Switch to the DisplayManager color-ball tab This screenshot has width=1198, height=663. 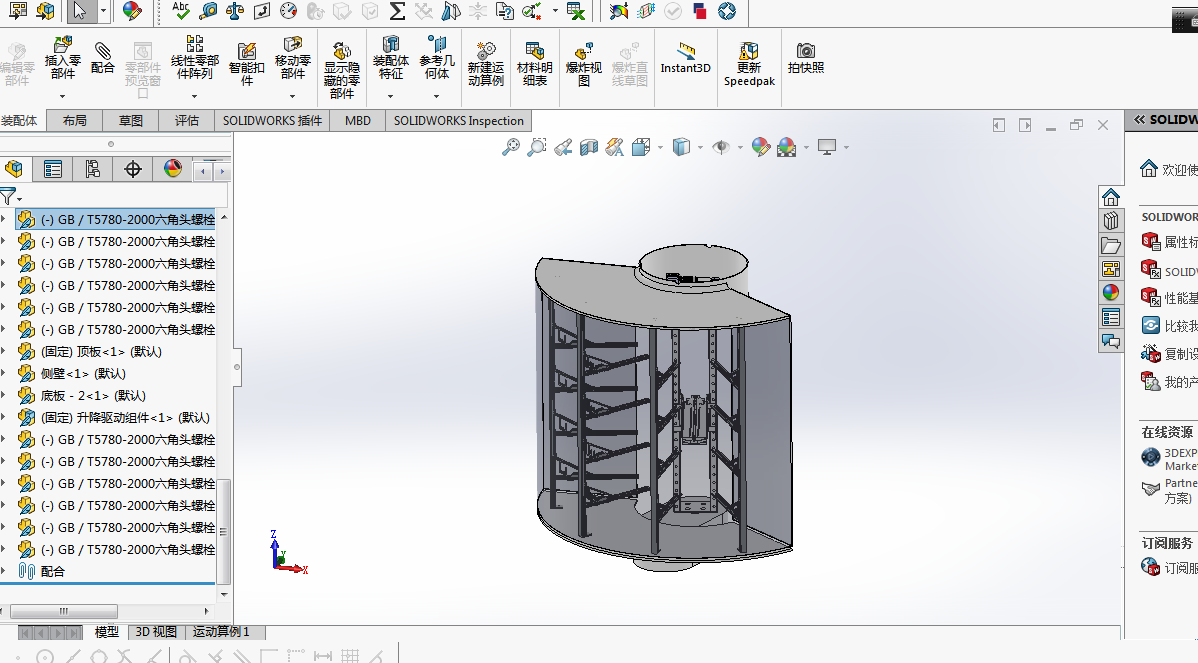coord(173,169)
